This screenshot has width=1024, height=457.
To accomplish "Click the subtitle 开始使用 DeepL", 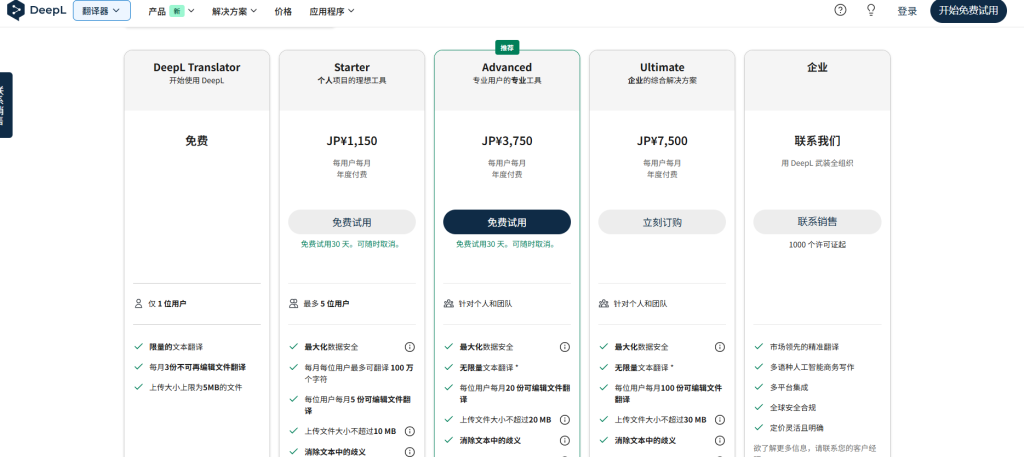I will 197,81.
